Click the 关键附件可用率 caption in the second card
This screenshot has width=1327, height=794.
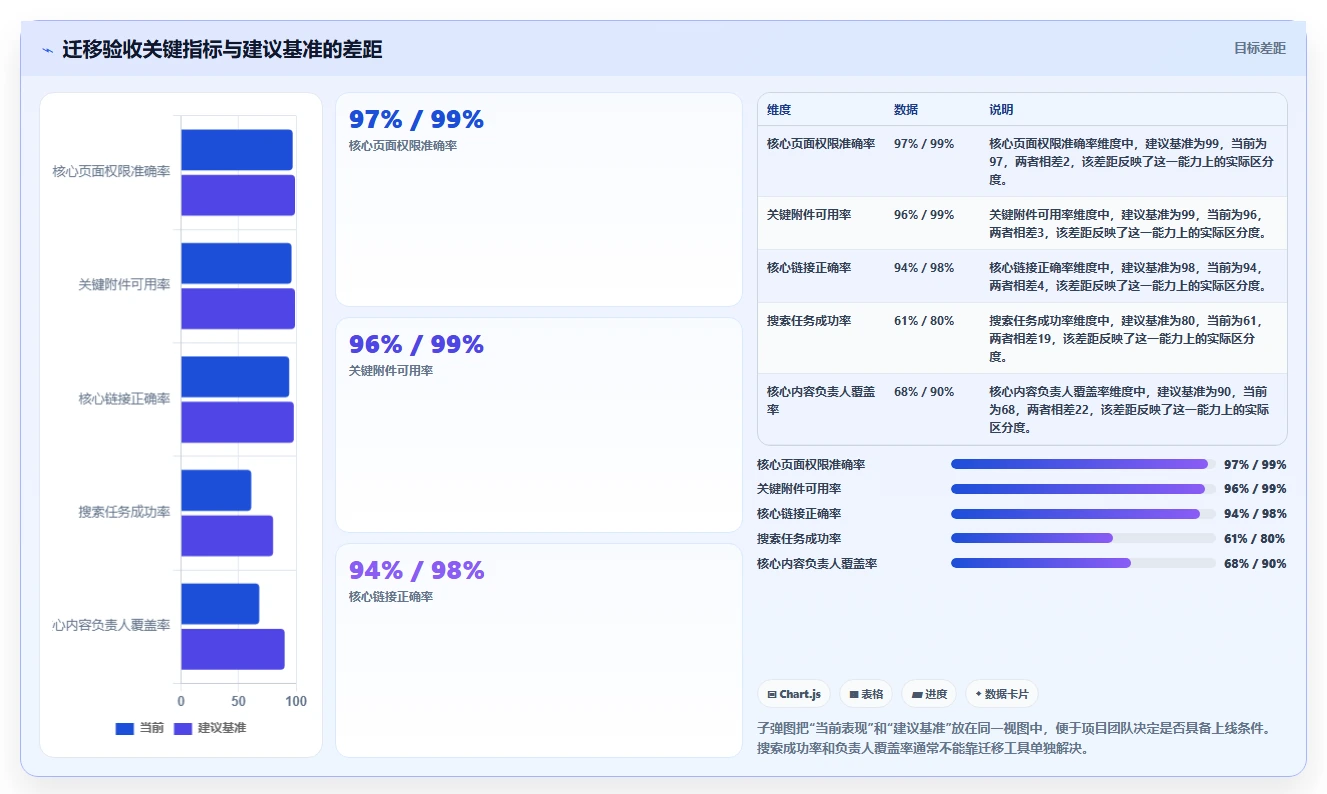point(391,371)
